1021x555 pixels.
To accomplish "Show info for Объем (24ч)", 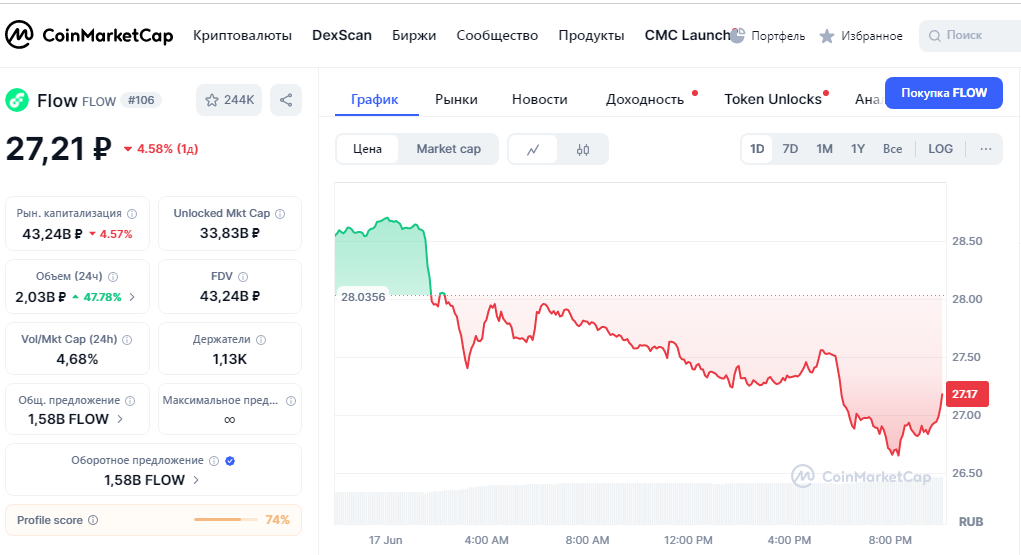I will coord(113,277).
